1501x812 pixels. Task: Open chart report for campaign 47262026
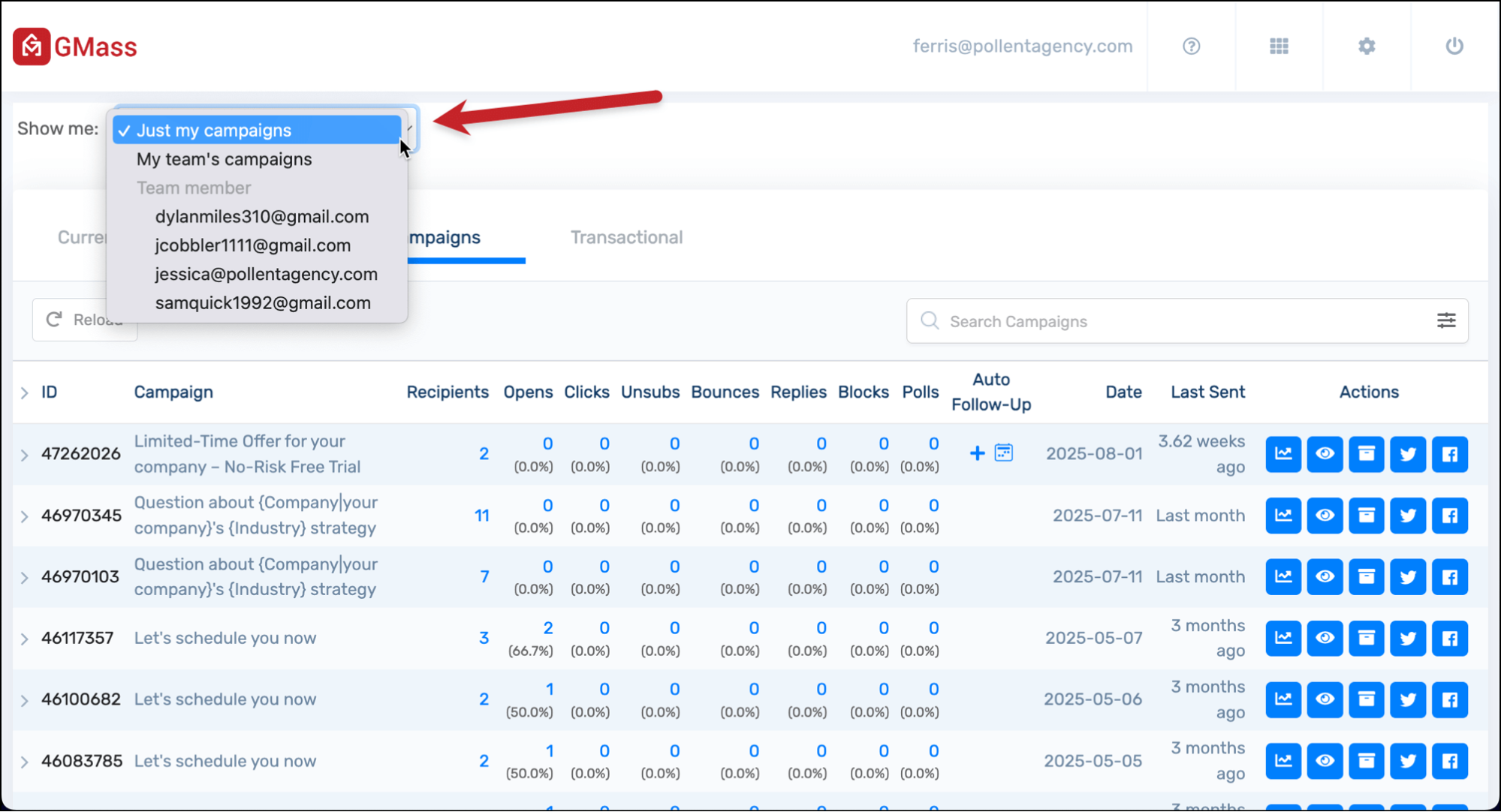point(1283,454)
